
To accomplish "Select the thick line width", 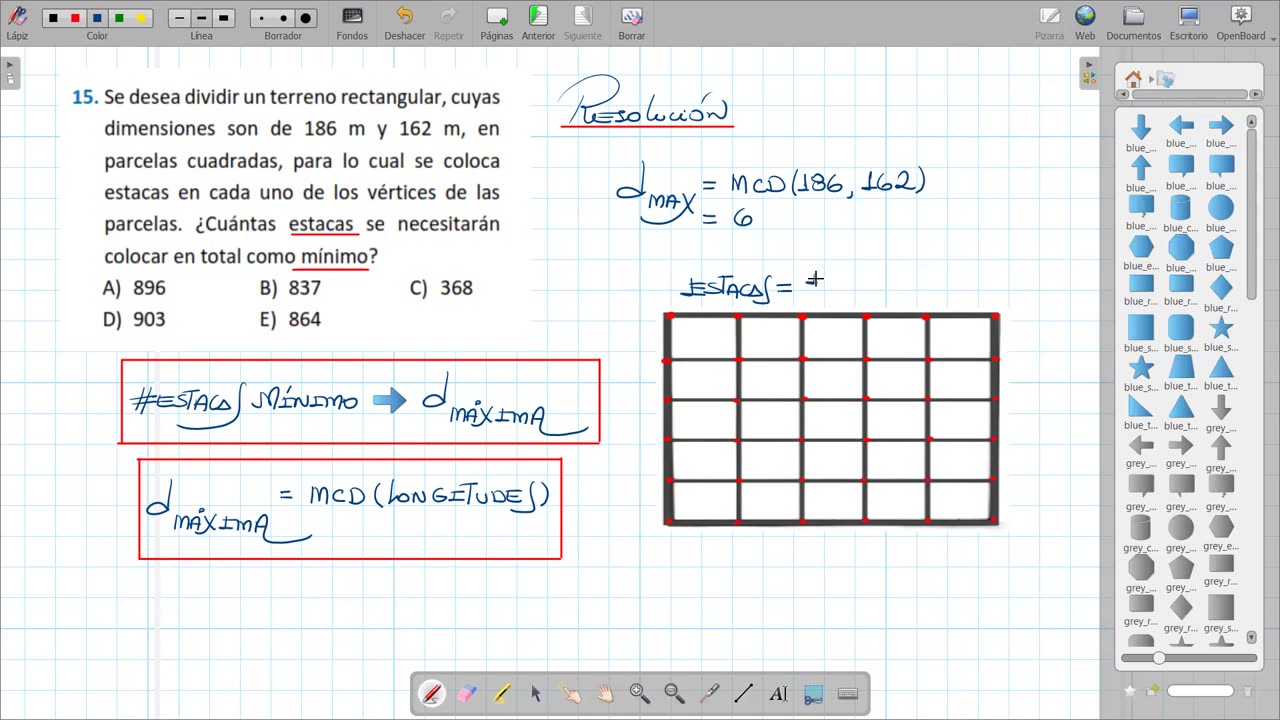I will [223, 18].
